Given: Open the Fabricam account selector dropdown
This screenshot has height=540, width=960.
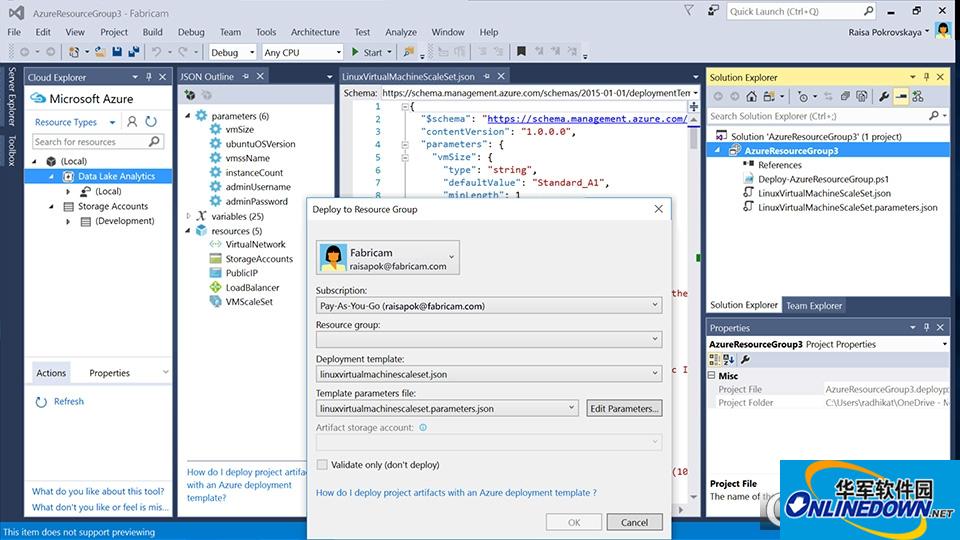Looking at the screenshot, I should tap(452, 257).
